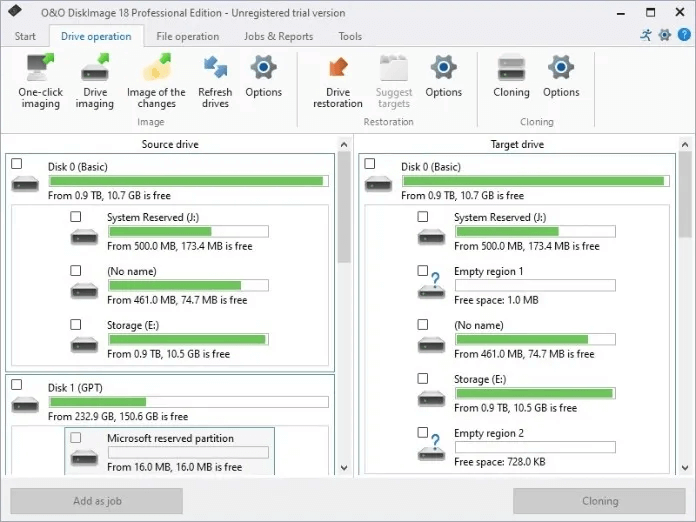
Task: Click the running-man express view icon
Action: 646,35
